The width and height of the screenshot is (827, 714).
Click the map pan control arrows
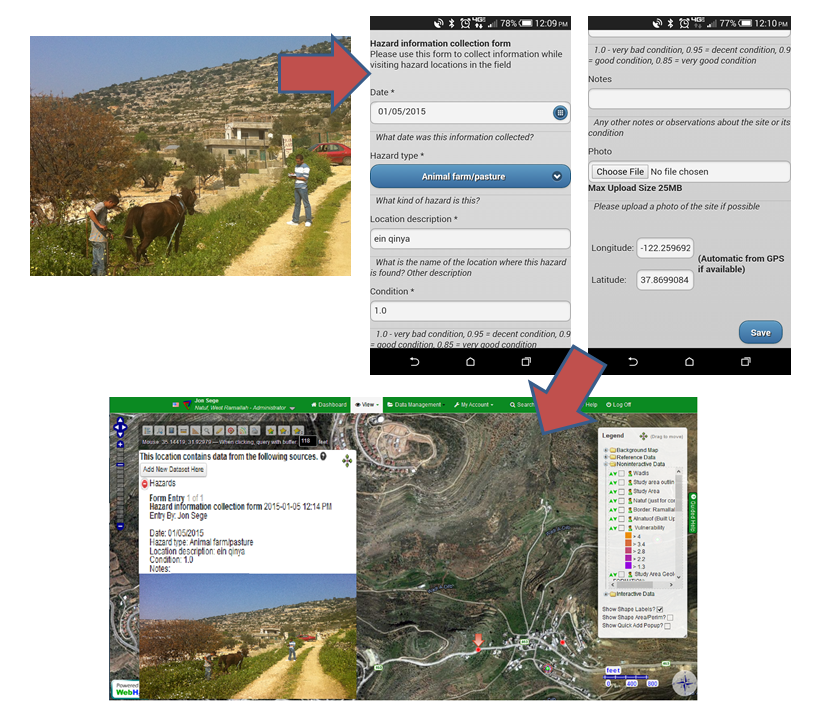120,427
